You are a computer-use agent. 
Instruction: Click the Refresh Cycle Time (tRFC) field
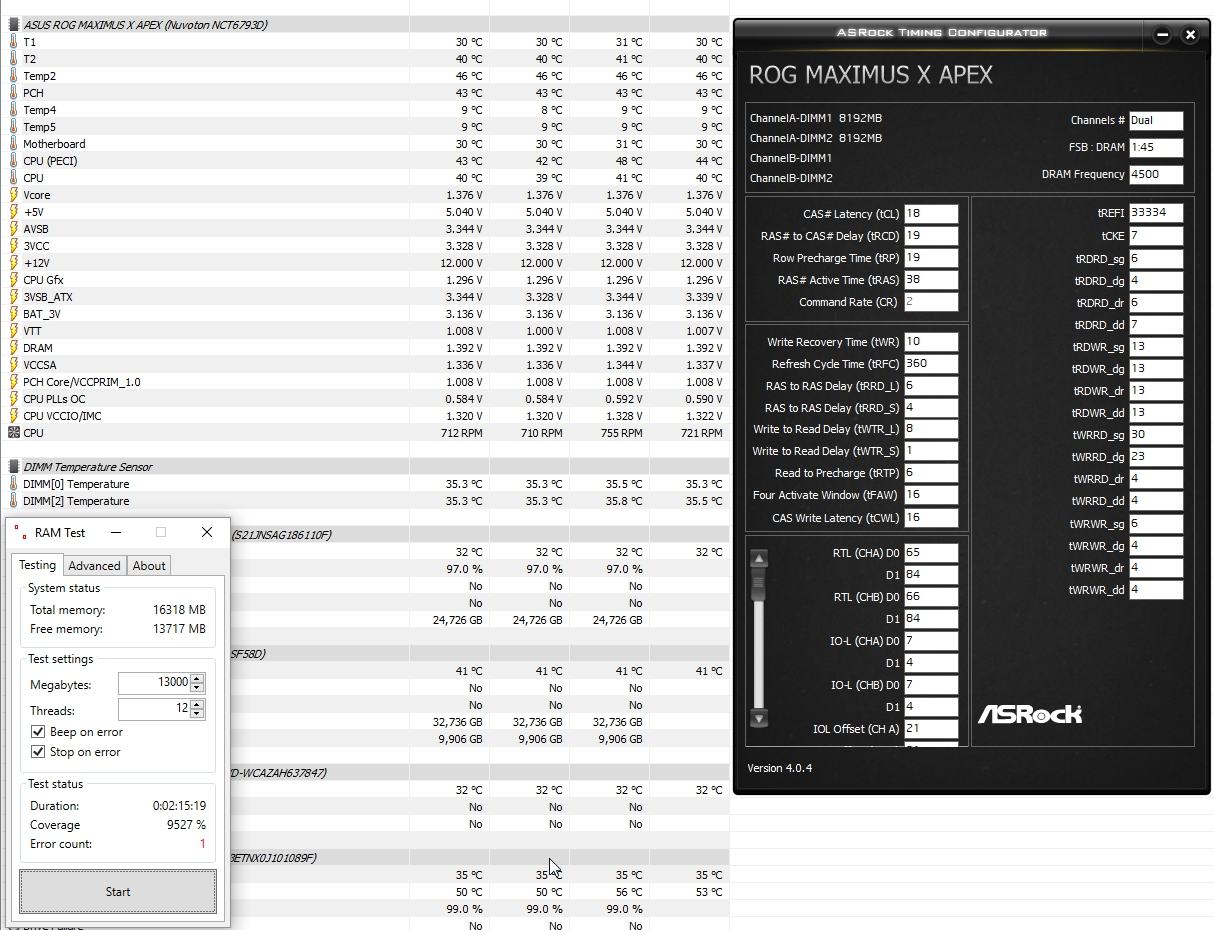point(931,363)
